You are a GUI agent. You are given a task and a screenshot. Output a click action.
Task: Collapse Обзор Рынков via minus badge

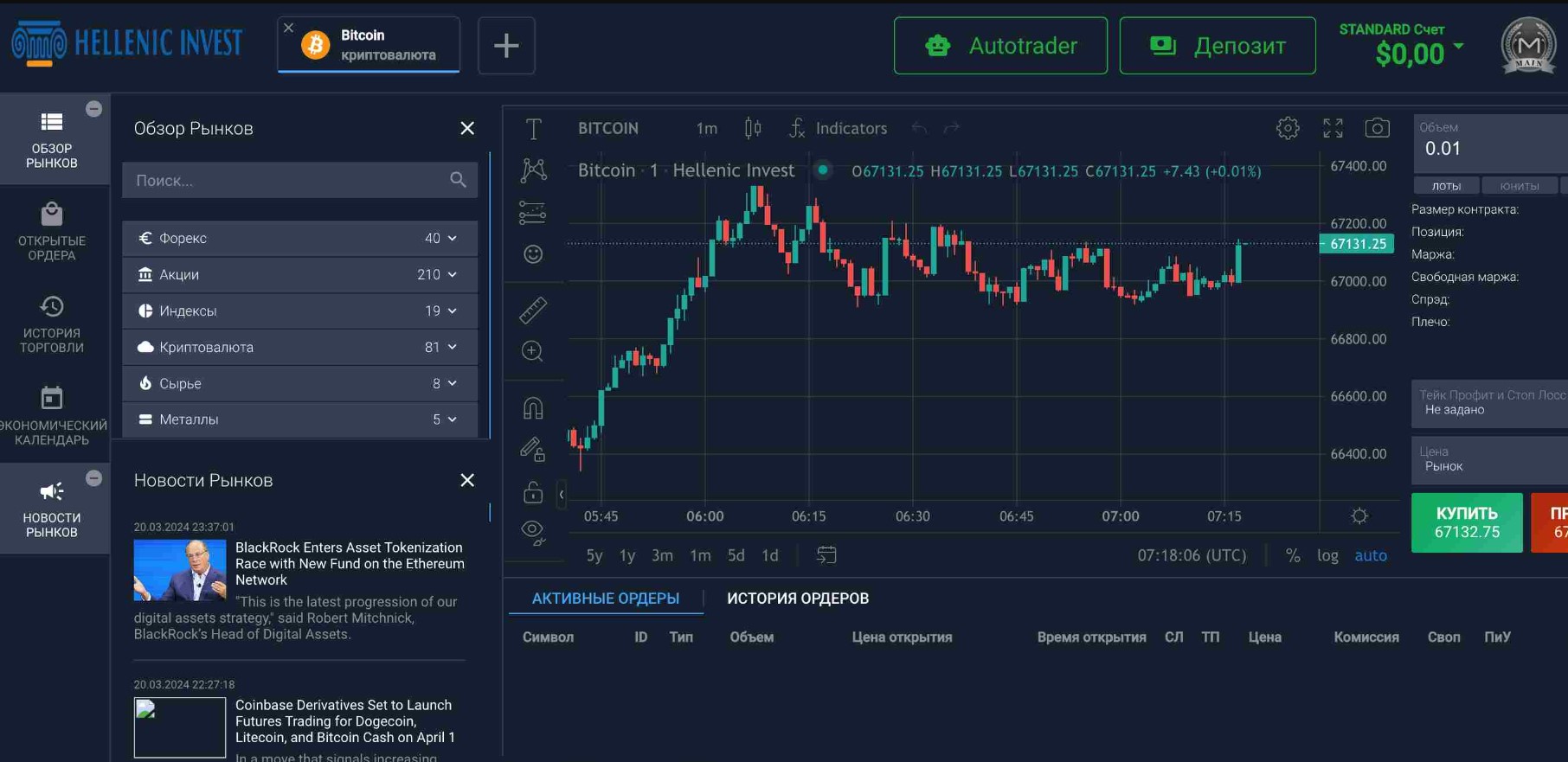click(94, 109)
